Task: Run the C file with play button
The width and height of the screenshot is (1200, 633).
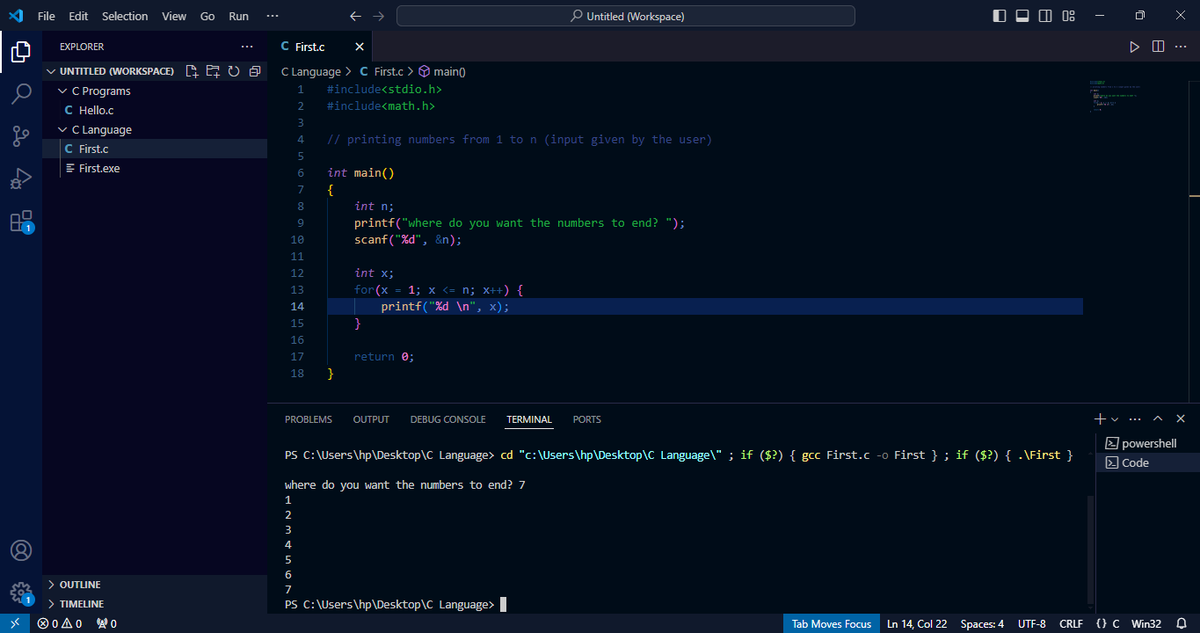Action: pos(1134,47)
